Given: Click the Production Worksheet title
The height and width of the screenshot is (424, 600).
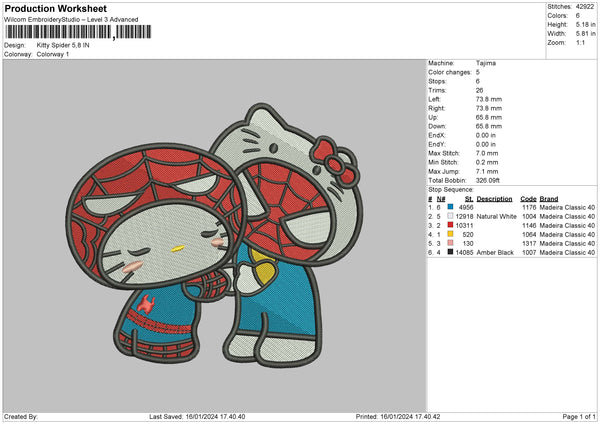Looking at the screenshot, I should coord(56,8).
